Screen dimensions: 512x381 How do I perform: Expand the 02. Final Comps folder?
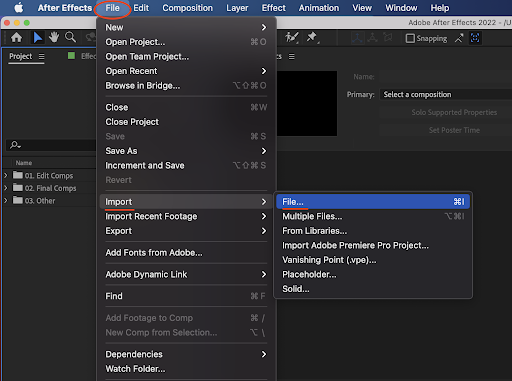tap(6, 188)
